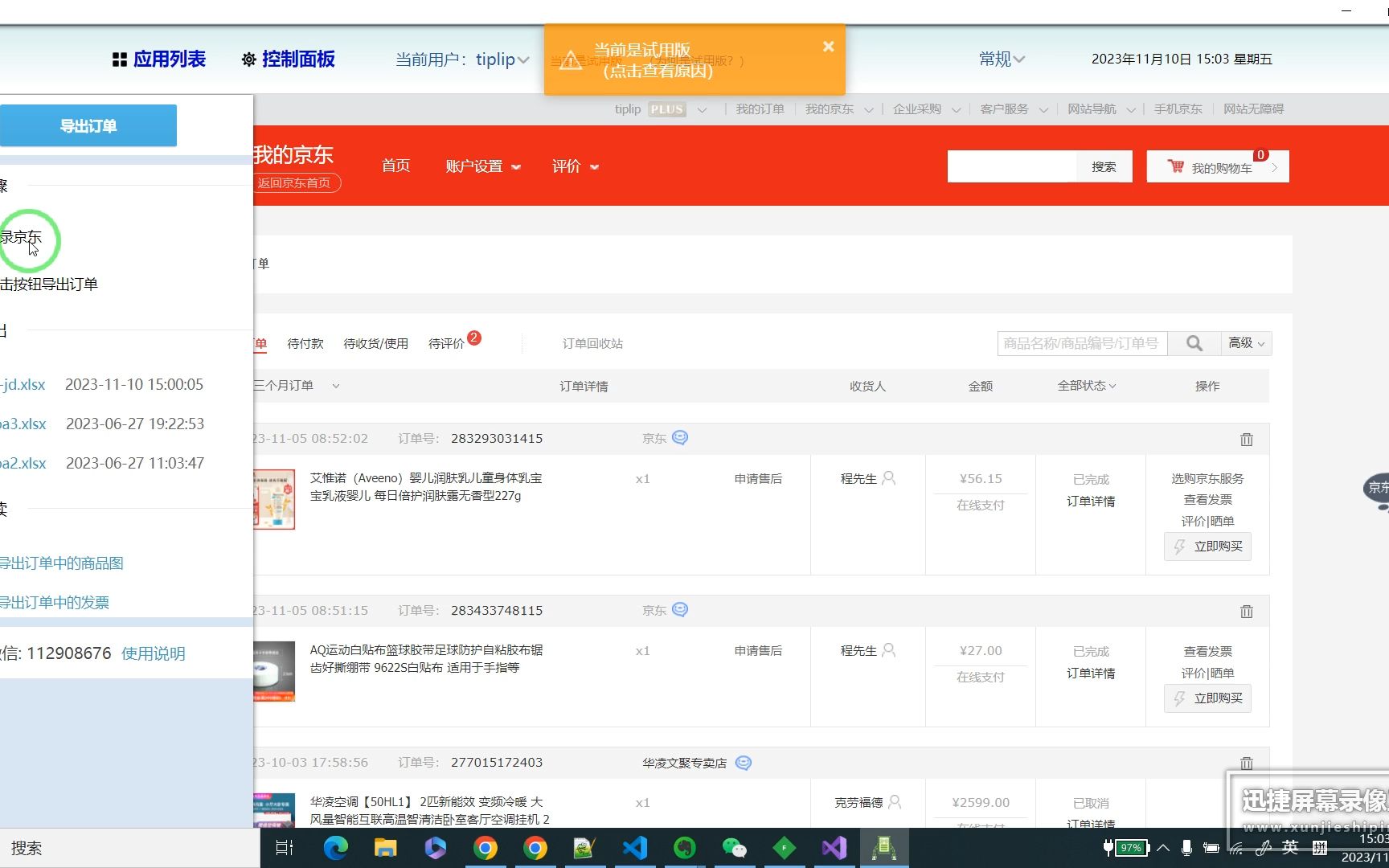
Task: Open Microsoft Edge from the taskbar
Action: [x=335, y=848]
